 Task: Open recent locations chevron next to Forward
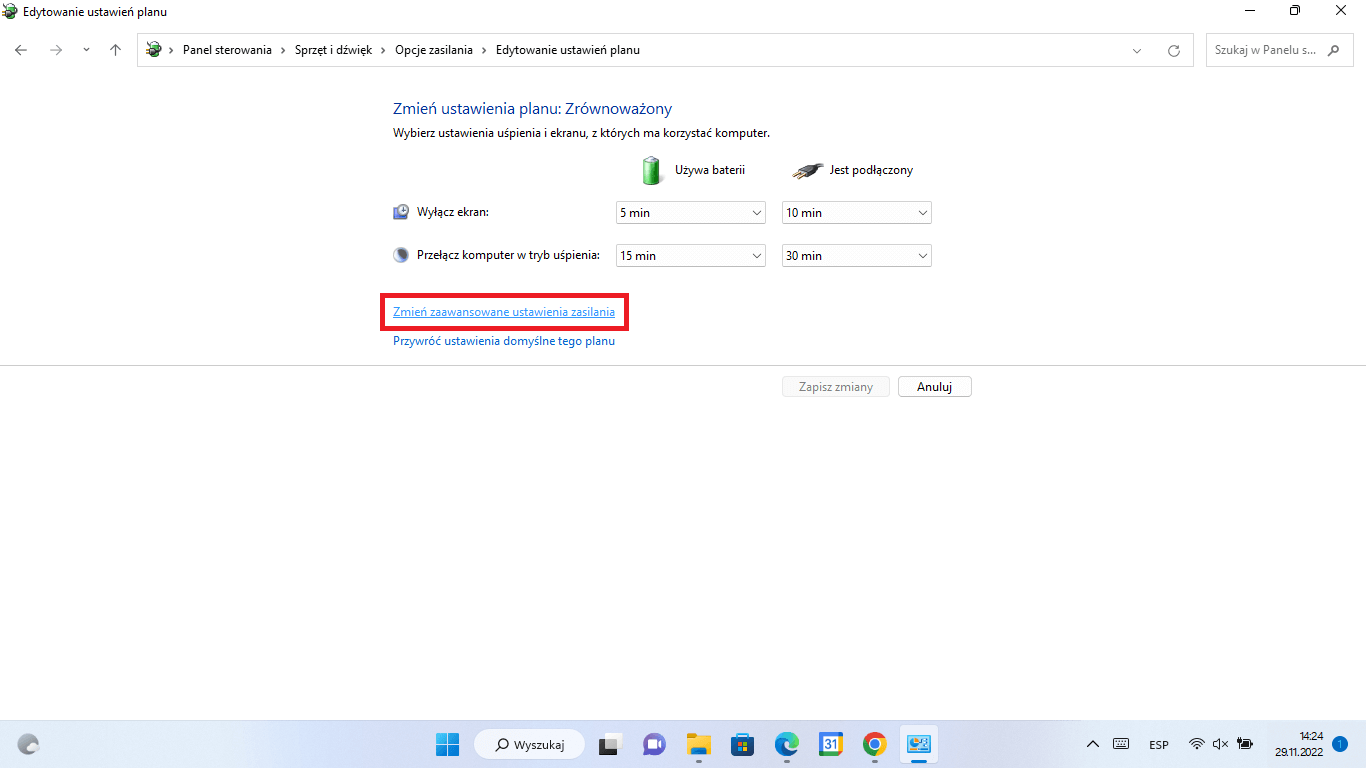[x=86, y=50]
